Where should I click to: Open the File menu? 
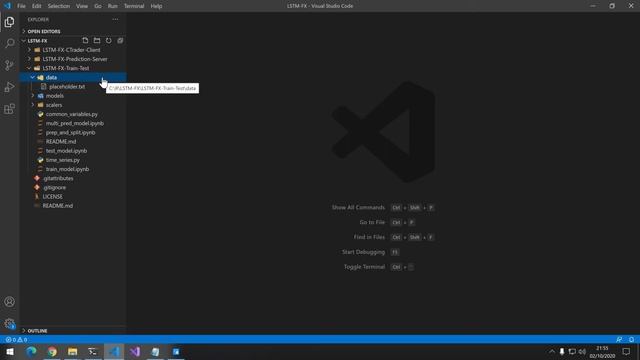click(x=21, y=6)
